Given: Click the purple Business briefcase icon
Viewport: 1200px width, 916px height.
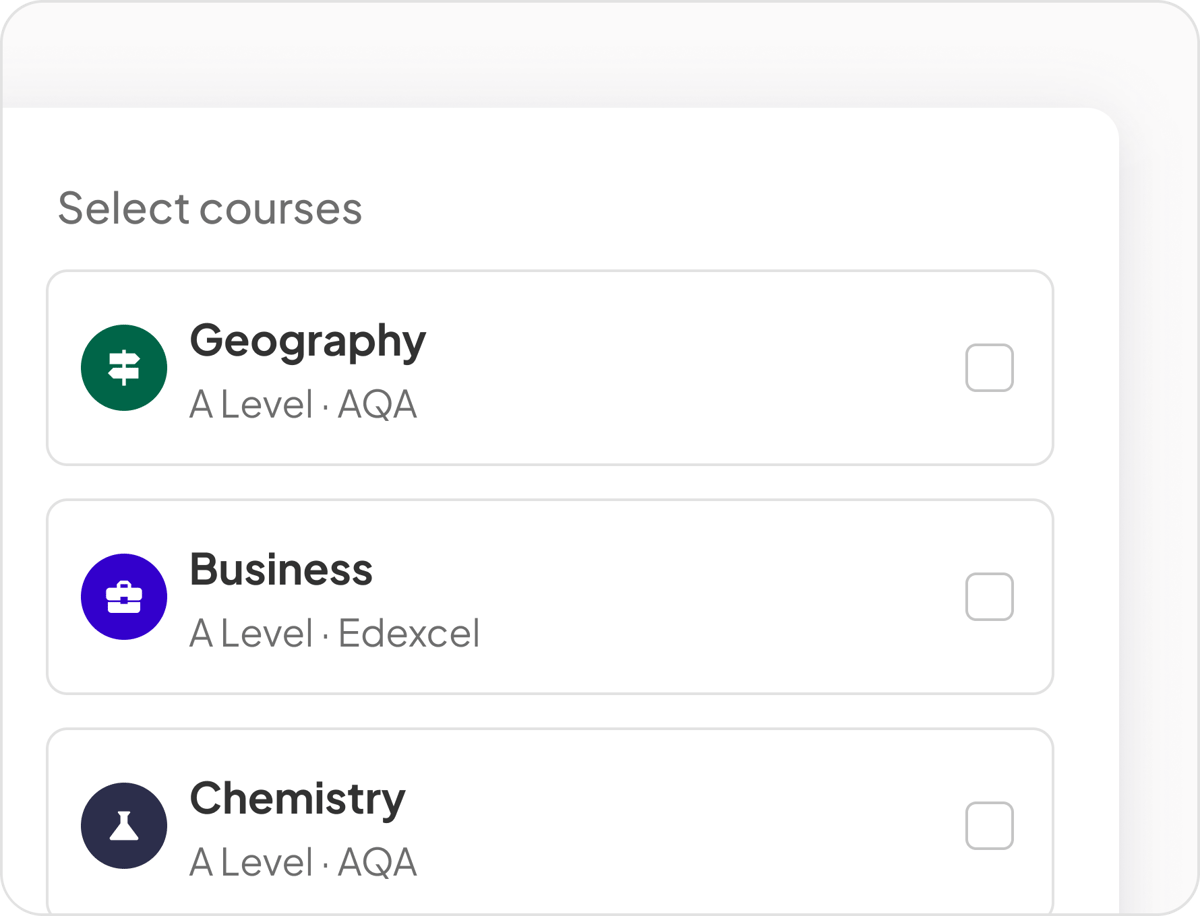Looking at the screenshot, I should [124, 597].
